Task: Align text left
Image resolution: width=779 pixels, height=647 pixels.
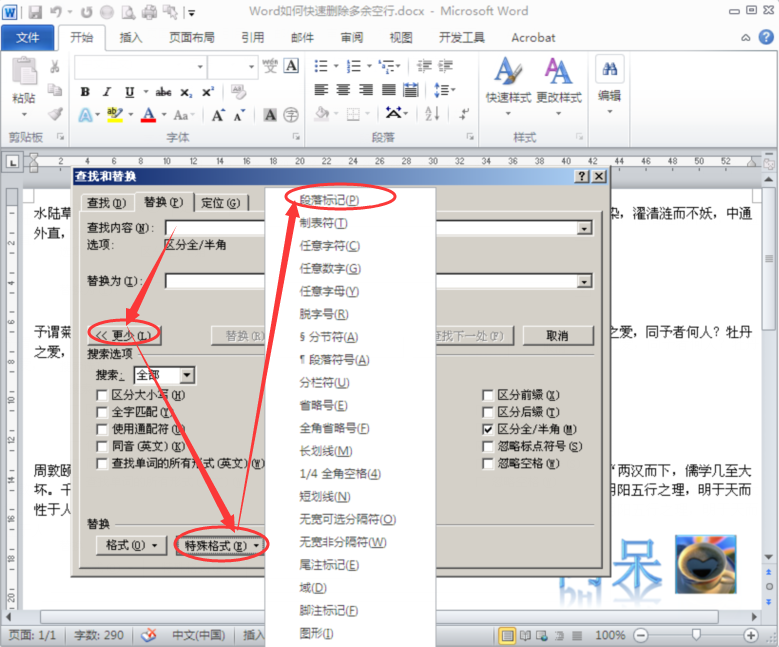Action: pyautogui.click(x=321, y=90)
